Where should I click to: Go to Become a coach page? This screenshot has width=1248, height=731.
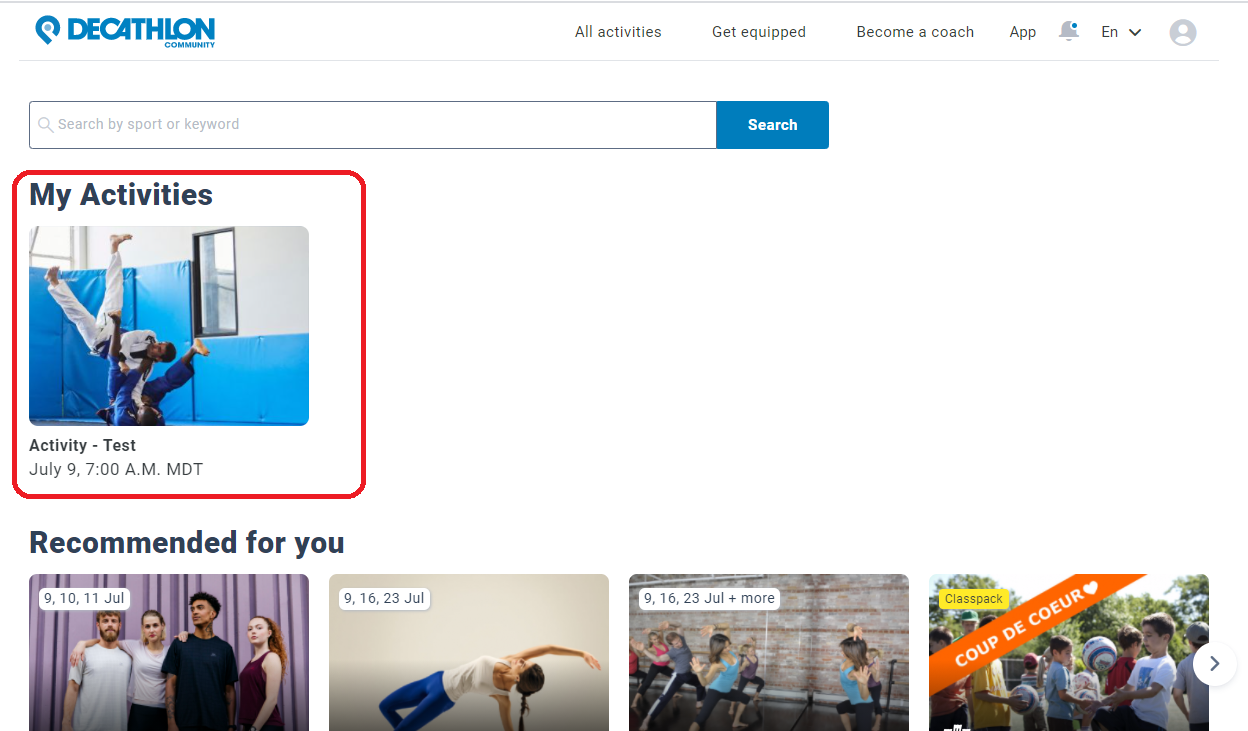(915, 32)
